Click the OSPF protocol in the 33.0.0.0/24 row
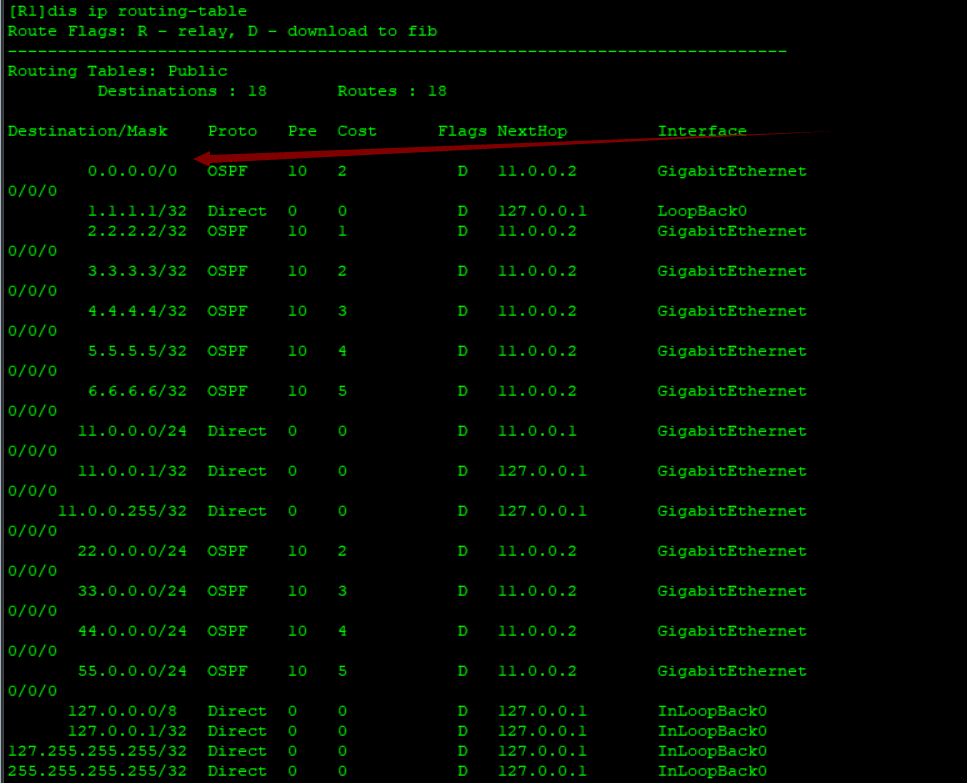967x783 pixels. (x=227, y=591)
